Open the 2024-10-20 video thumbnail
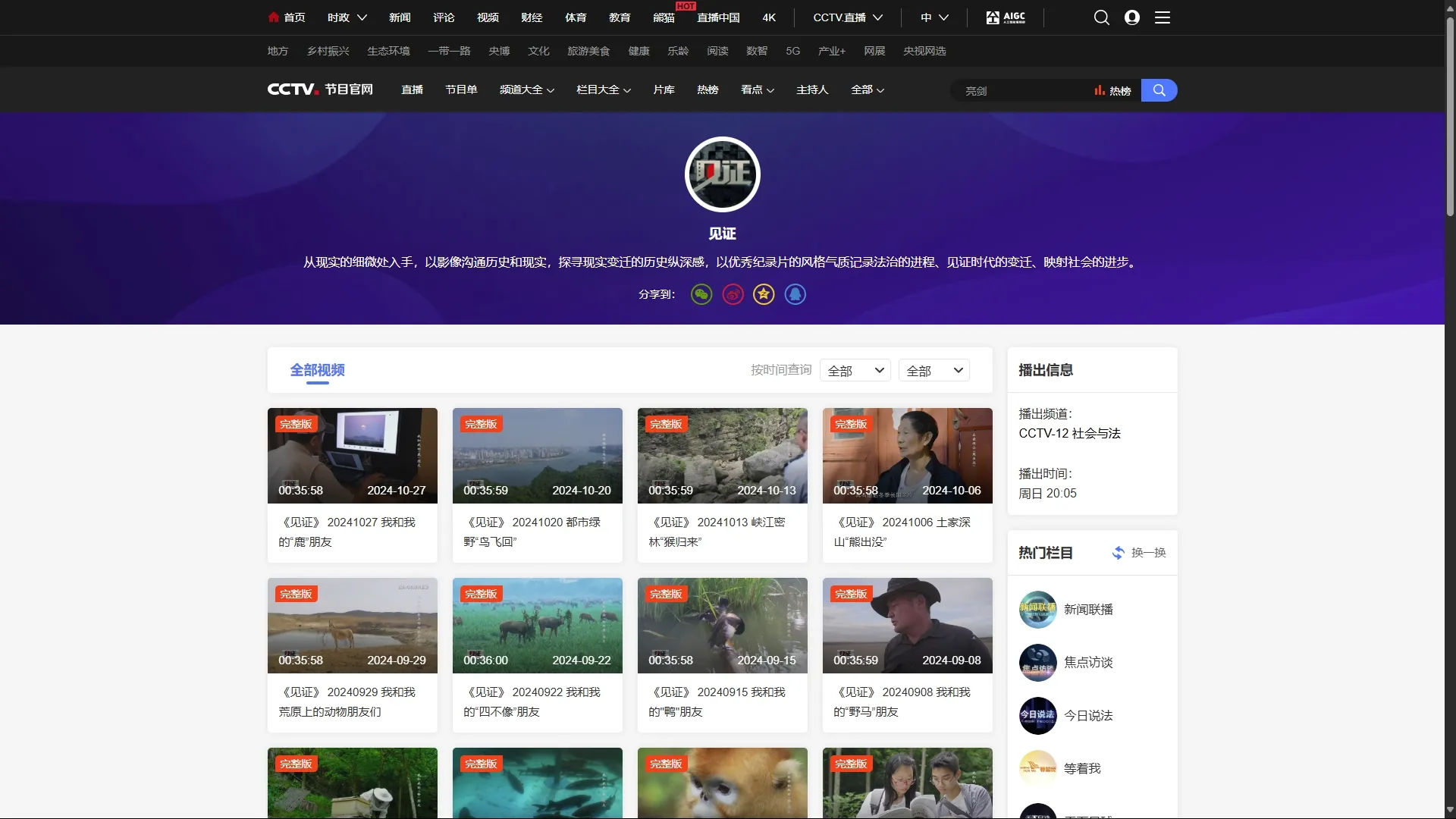 pyautogui.click(x=537, y=456)
